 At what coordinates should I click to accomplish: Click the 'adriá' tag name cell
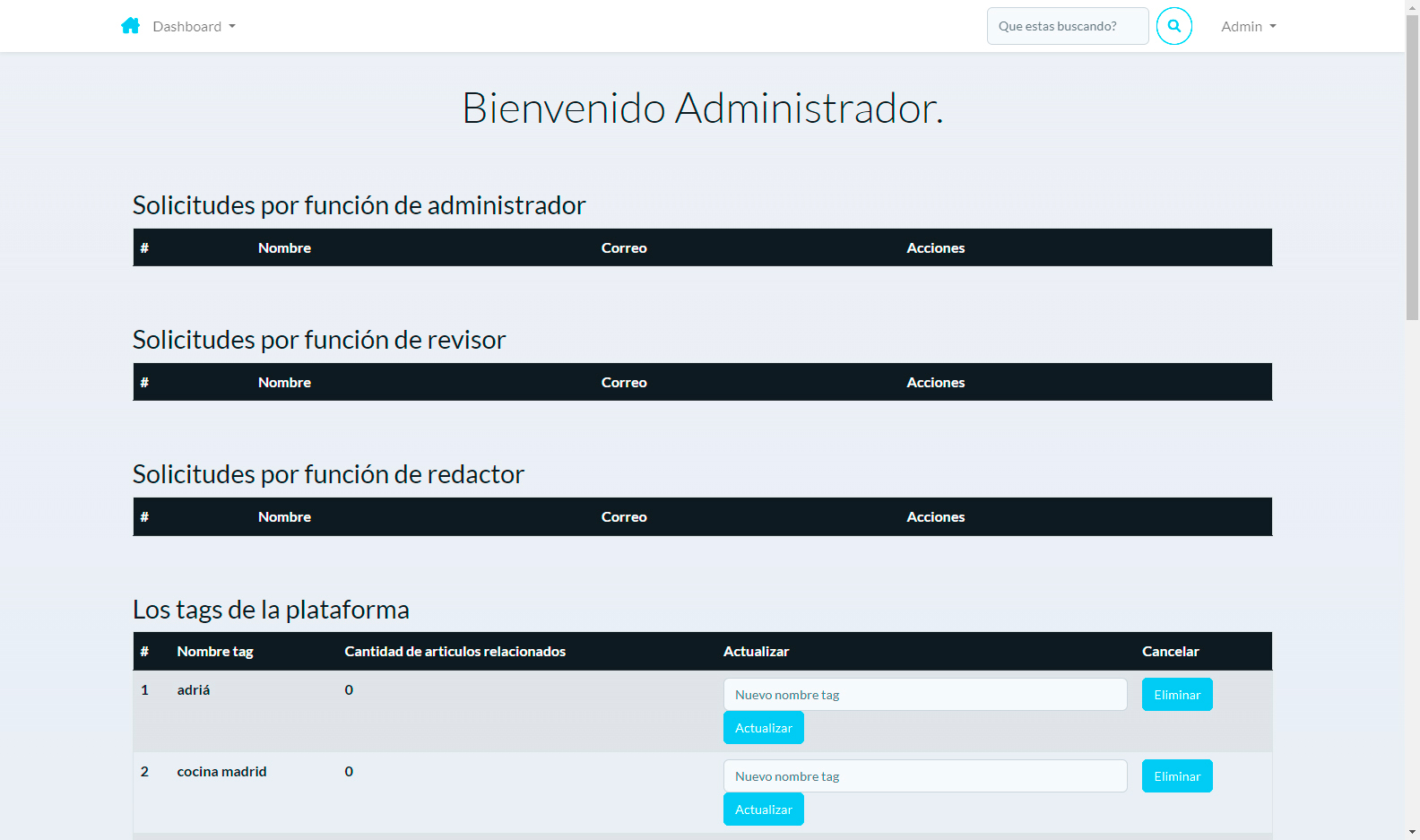coord(194,690)
